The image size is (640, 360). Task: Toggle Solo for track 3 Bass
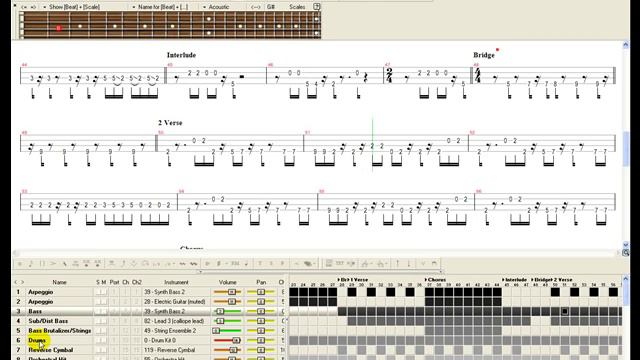point(98,311)
